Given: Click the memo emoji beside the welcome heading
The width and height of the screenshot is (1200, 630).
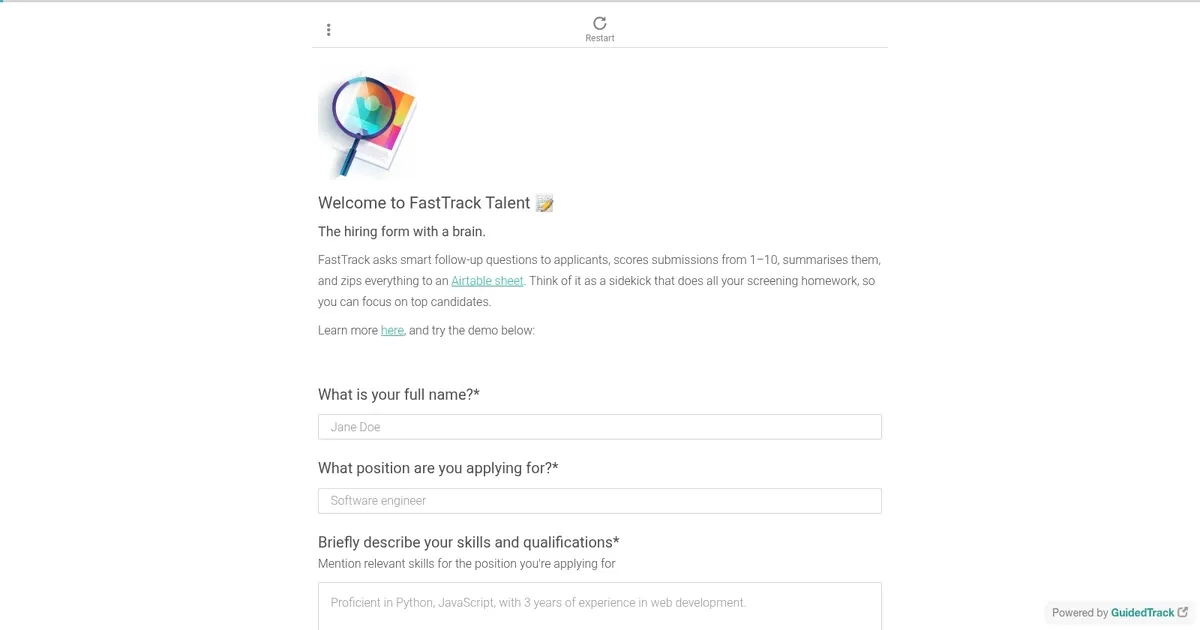Looking at the screenshot, I should 544,204.
